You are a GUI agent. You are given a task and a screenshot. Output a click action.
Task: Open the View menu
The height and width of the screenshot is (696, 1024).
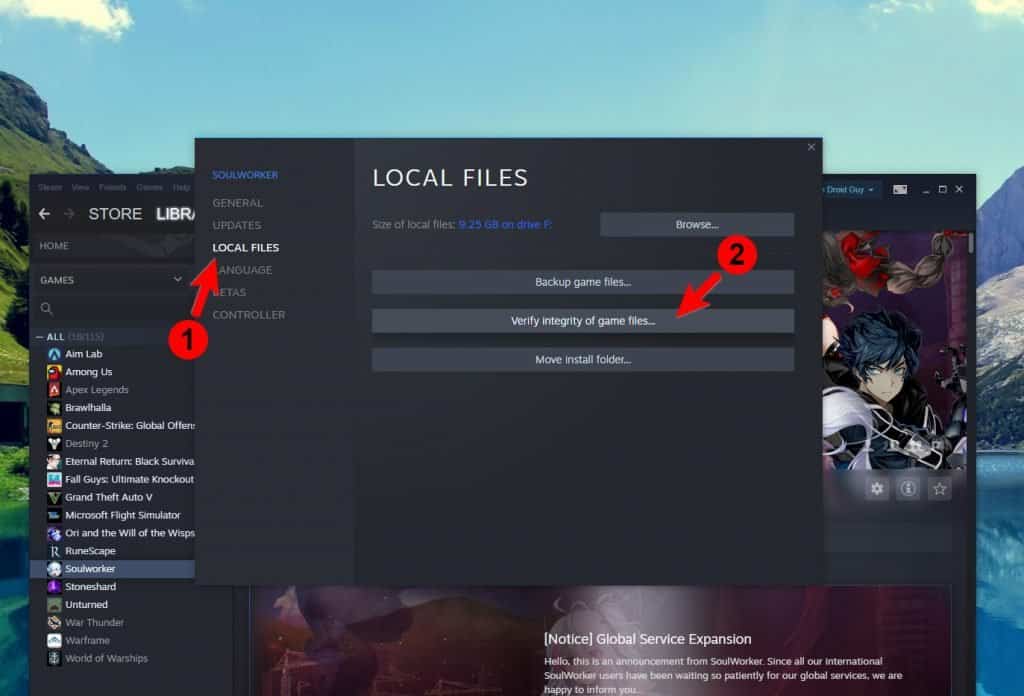tap(80, 187)
